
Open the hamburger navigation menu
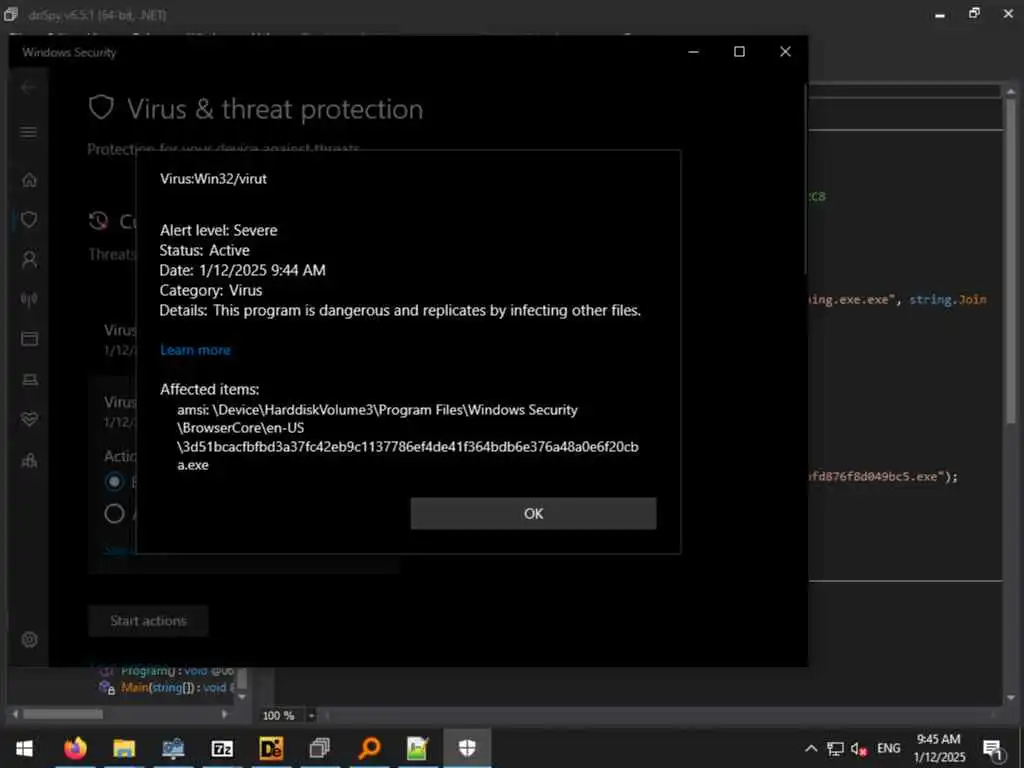(x=28, y=133)
